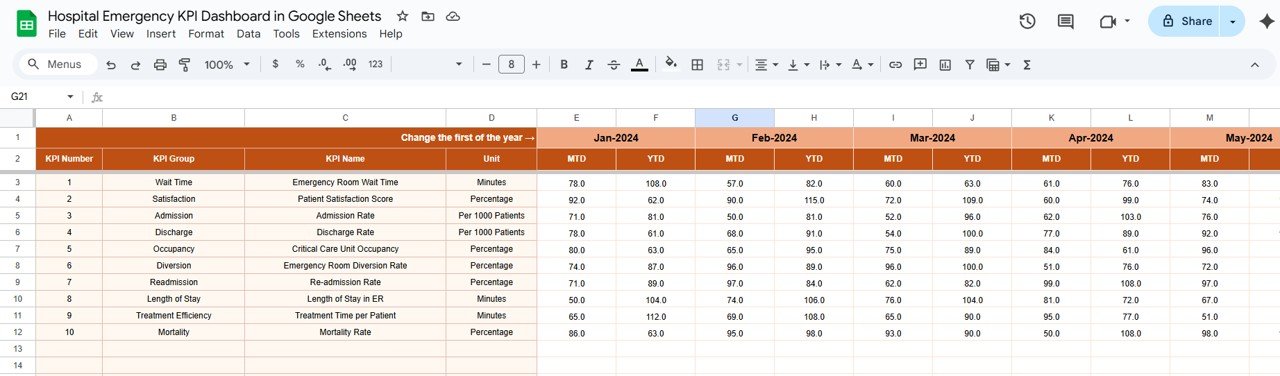Toggle bold formatting
The image size is (1280, 376).
(564, 64)
